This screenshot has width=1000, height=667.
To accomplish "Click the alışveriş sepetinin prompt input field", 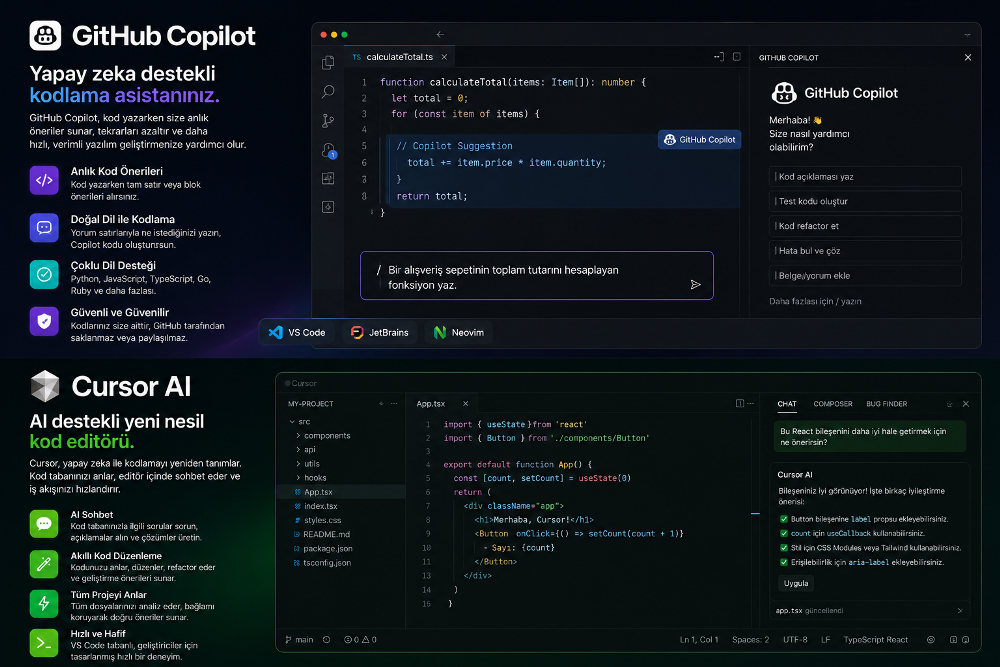I will [x=537, y=275].
